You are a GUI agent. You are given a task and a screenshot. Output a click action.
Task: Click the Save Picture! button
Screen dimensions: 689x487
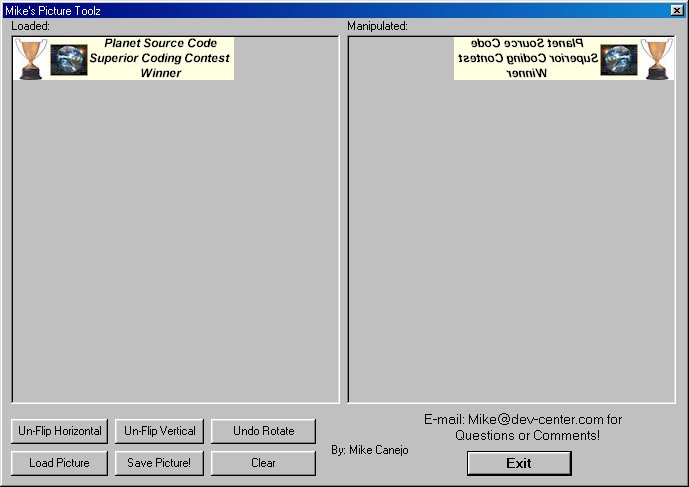tap(159, 463)
